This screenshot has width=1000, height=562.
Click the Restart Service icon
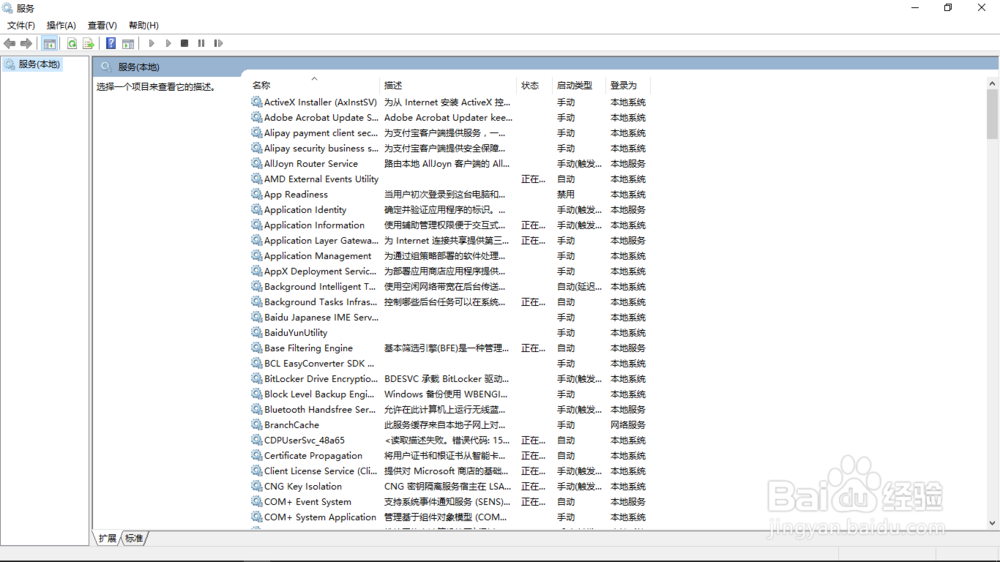[x=218, y=43]
